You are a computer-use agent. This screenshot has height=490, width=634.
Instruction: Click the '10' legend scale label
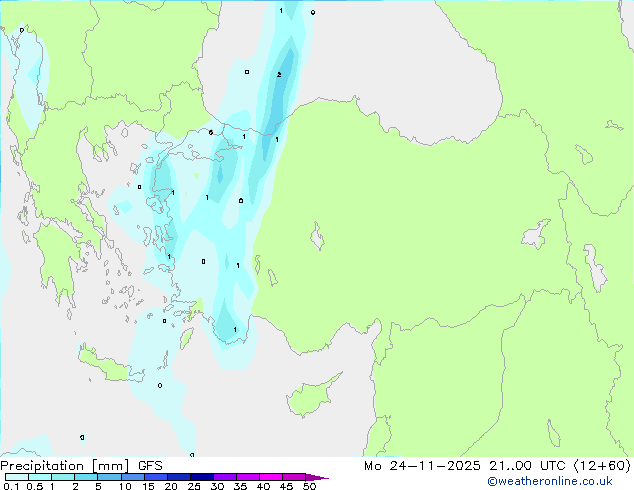[125, 486]
